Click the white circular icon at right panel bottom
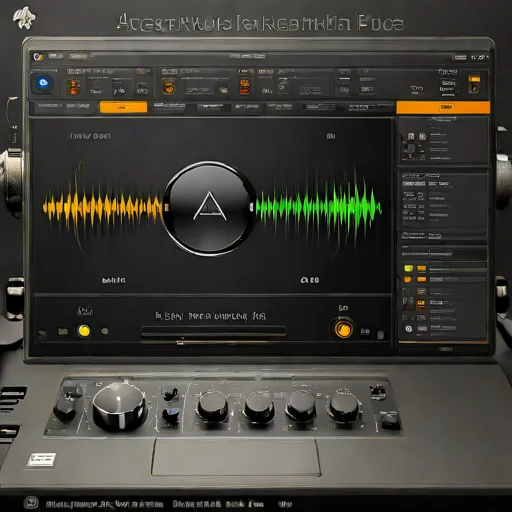The height and width of the screenshot is (512, 512). pyautogui.click(x=409, y=329)
